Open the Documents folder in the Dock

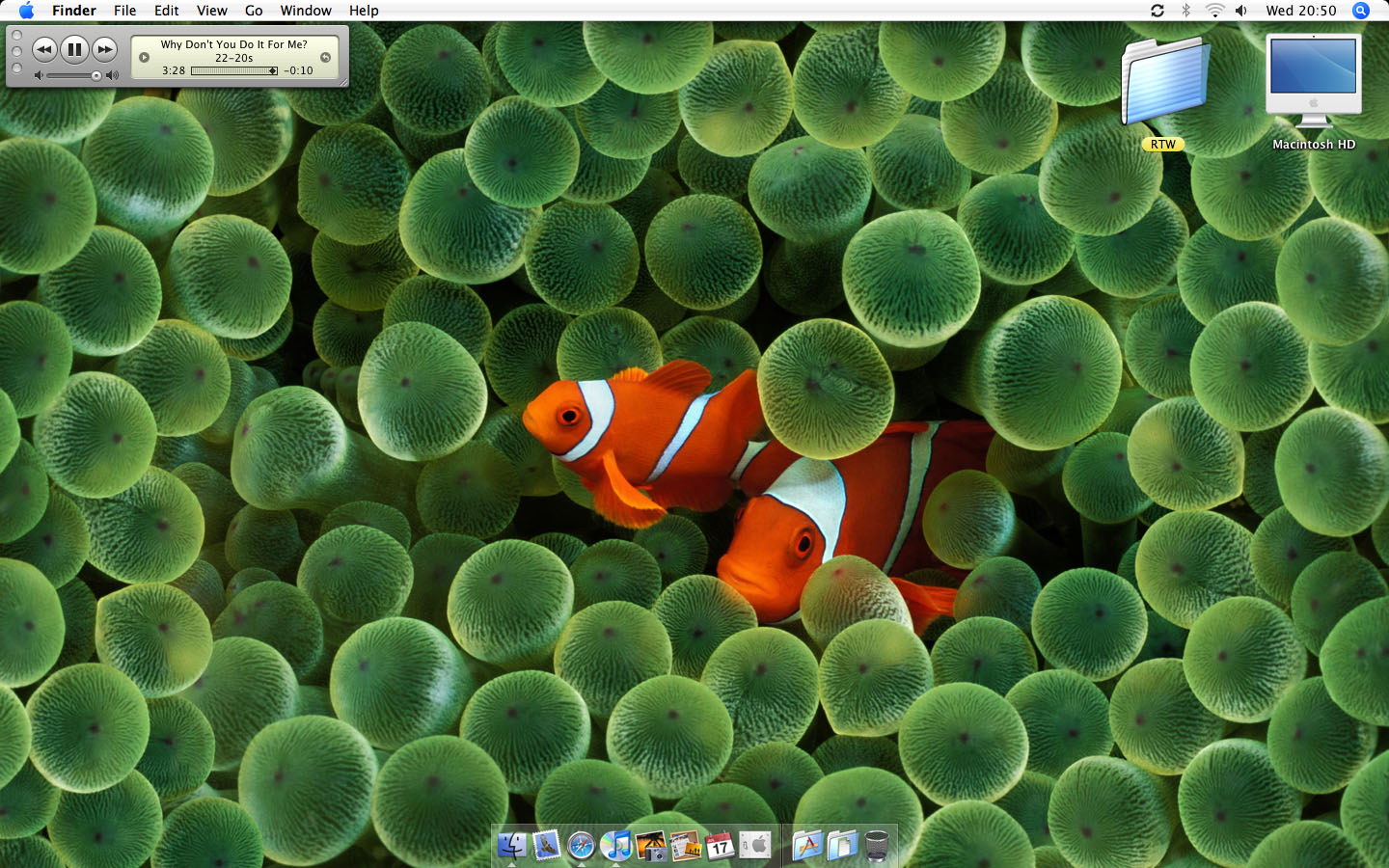tap(842, 846)
